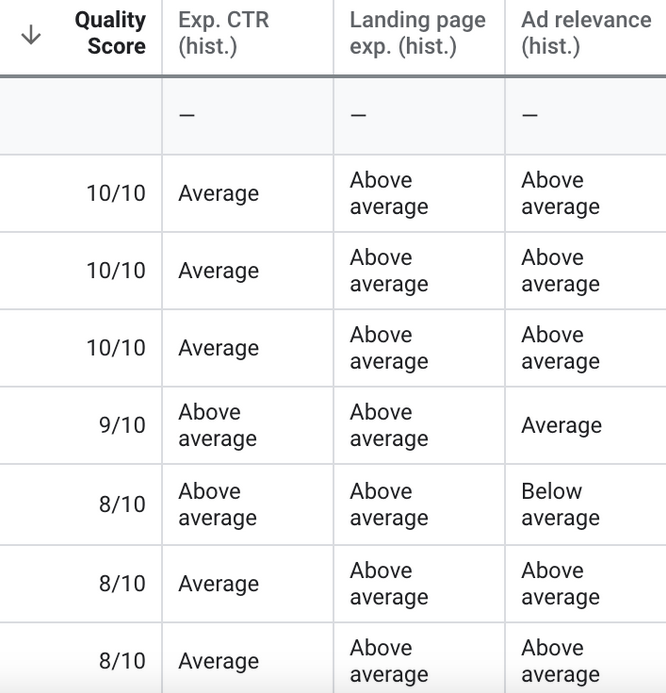Select the Average ad relevance cell in 9/10 row
The height and width of the screenshot is (693, 666).
point(561,425)
